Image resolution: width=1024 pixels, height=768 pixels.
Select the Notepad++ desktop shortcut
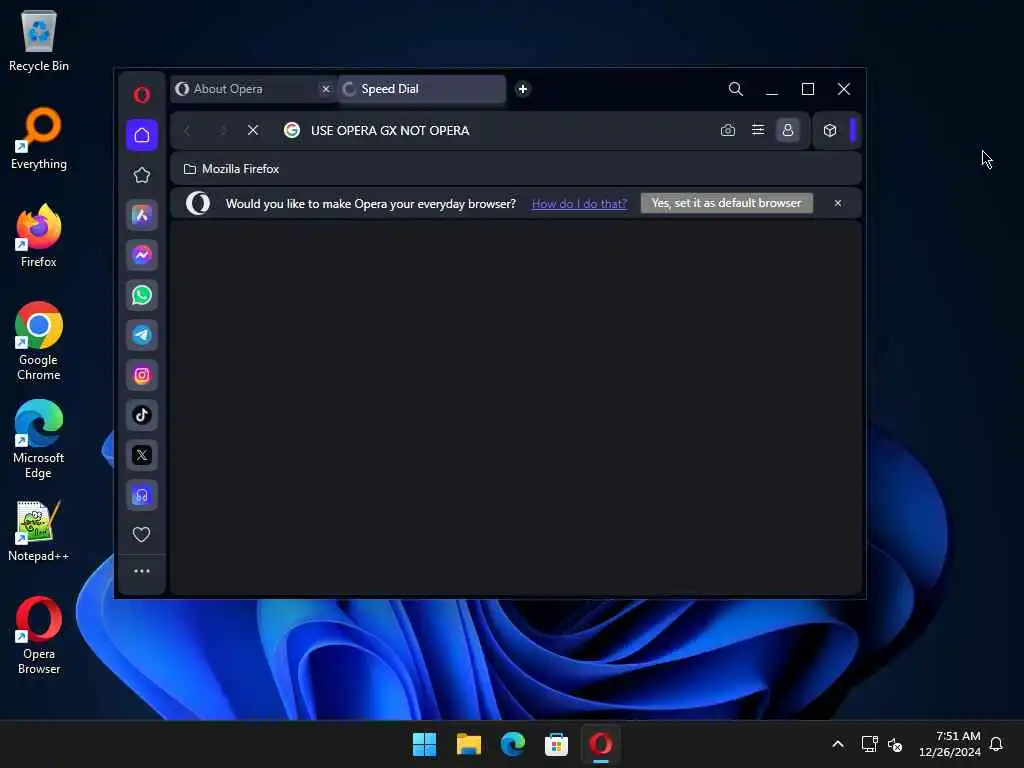pos(39,532)
